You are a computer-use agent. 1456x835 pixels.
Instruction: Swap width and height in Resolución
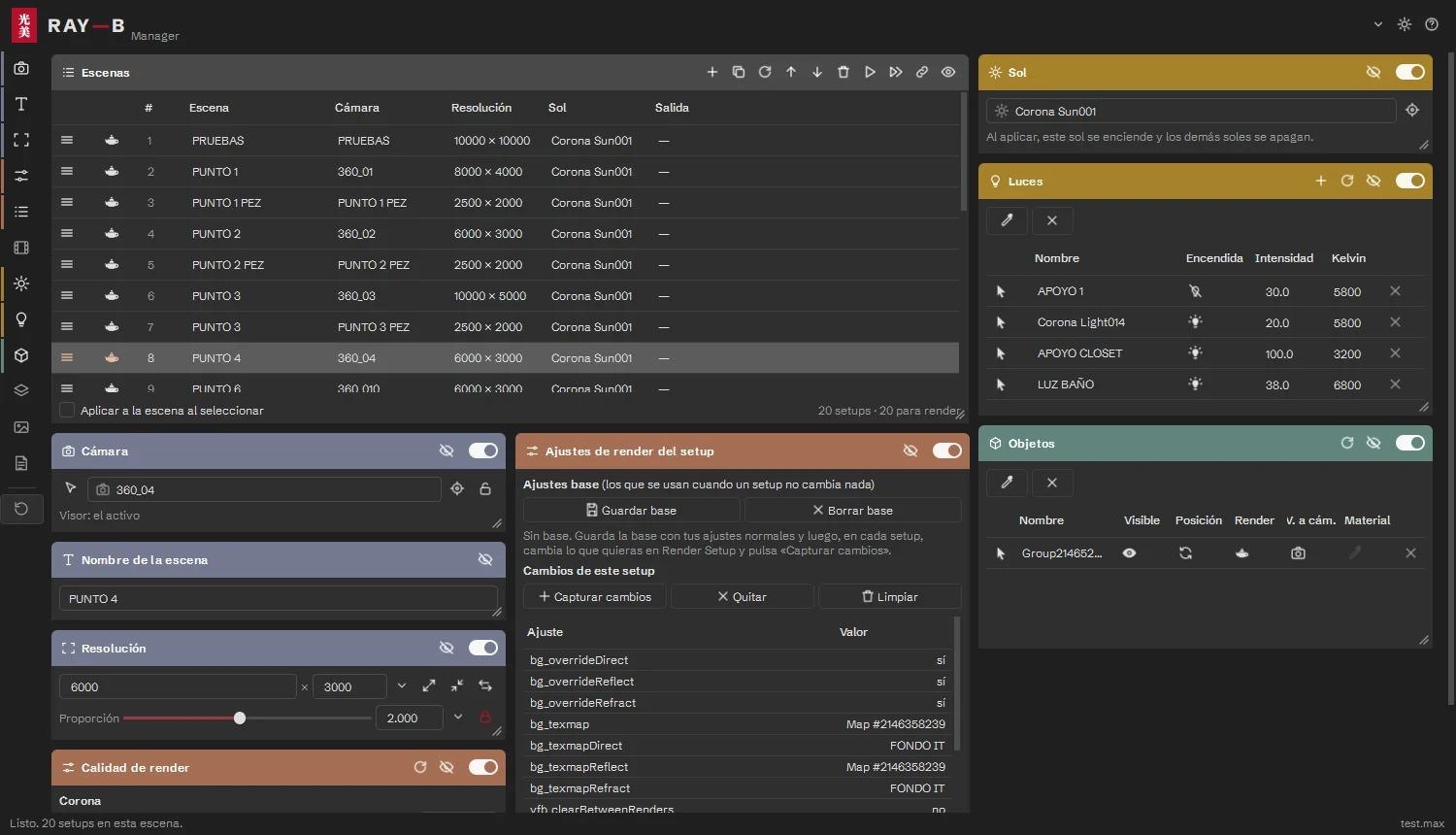485,686
